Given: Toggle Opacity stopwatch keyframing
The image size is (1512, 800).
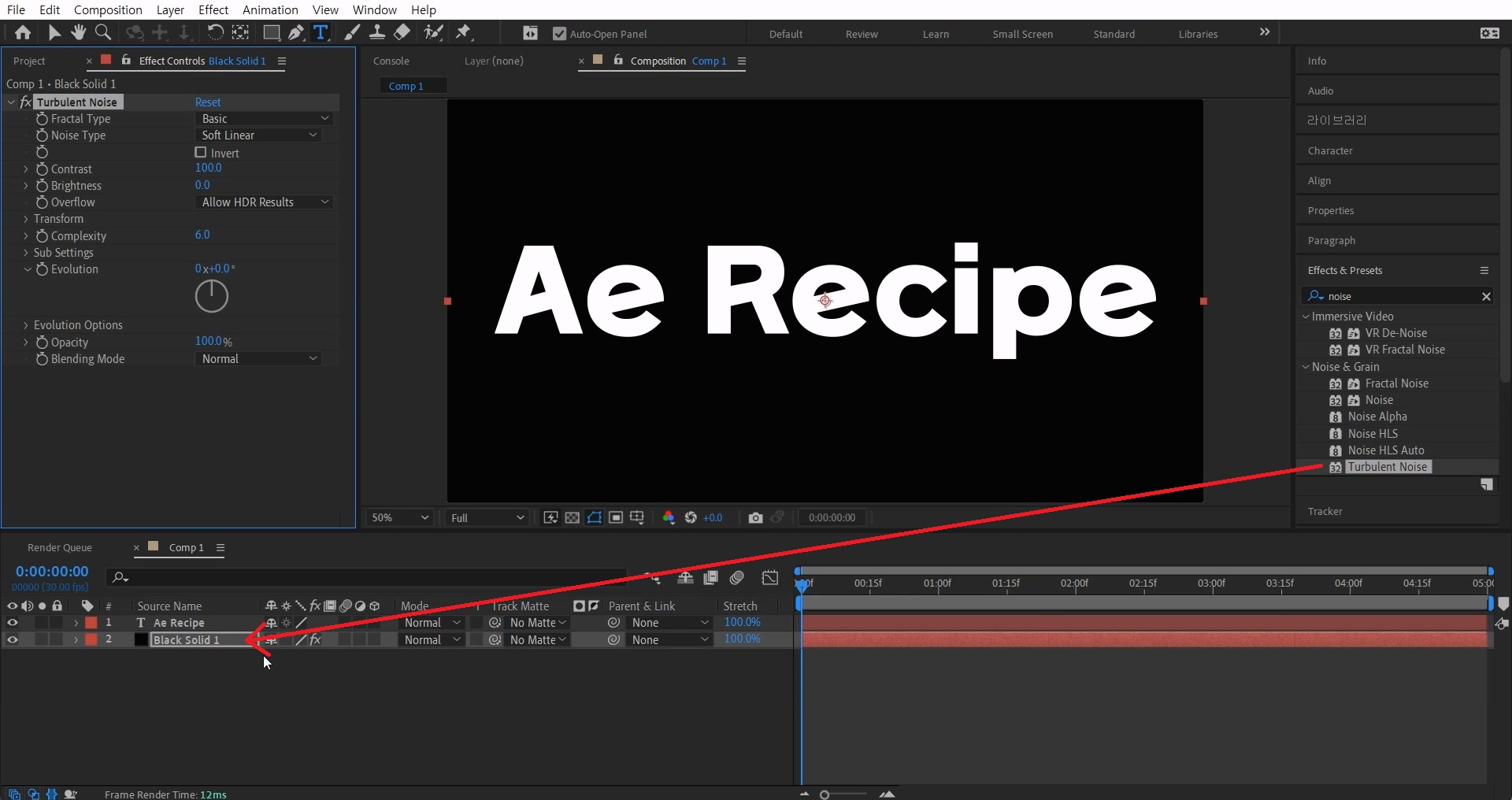Looking at the screenshot, I should (x=43, y=343).
